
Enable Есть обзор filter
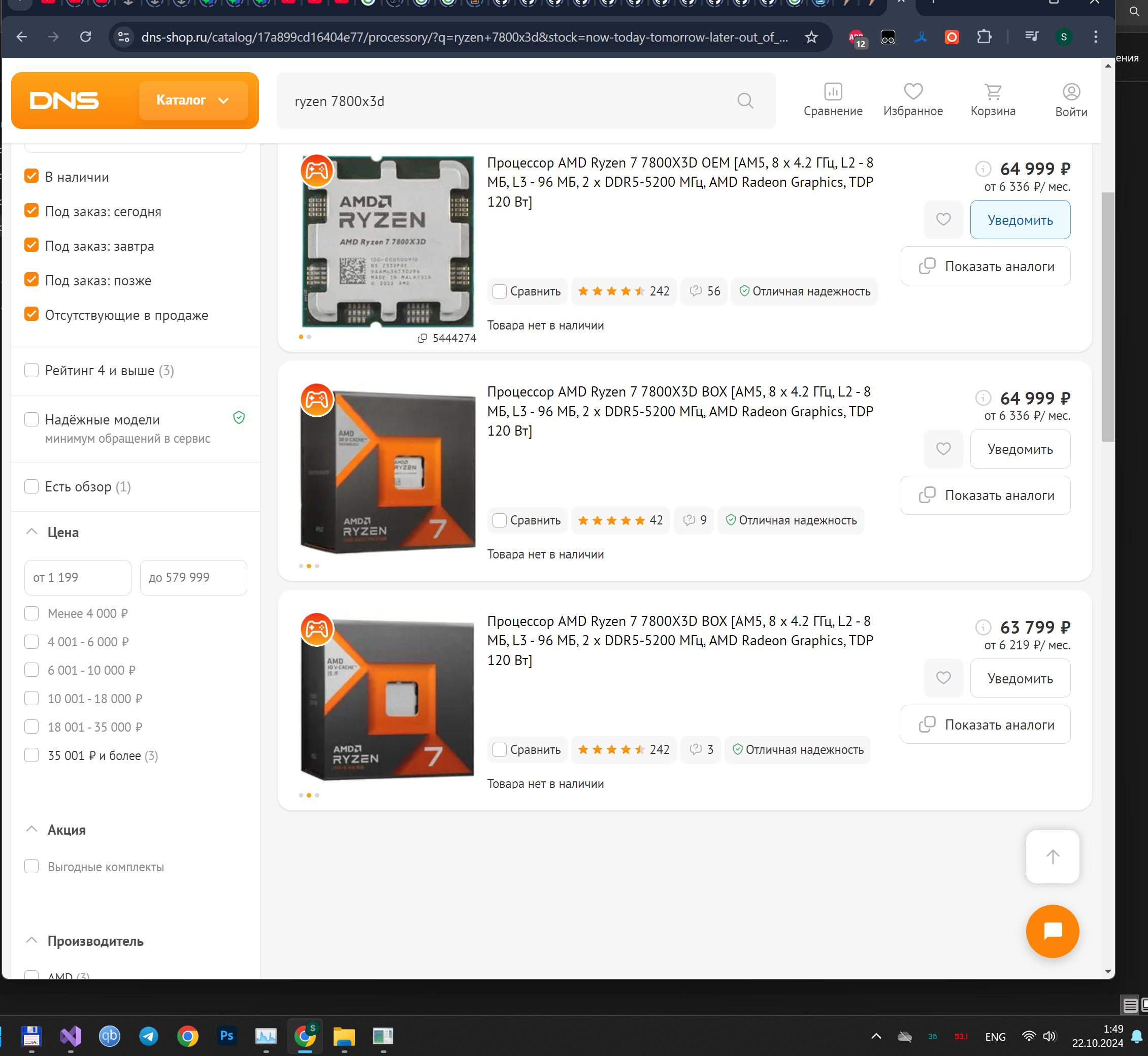31,486
